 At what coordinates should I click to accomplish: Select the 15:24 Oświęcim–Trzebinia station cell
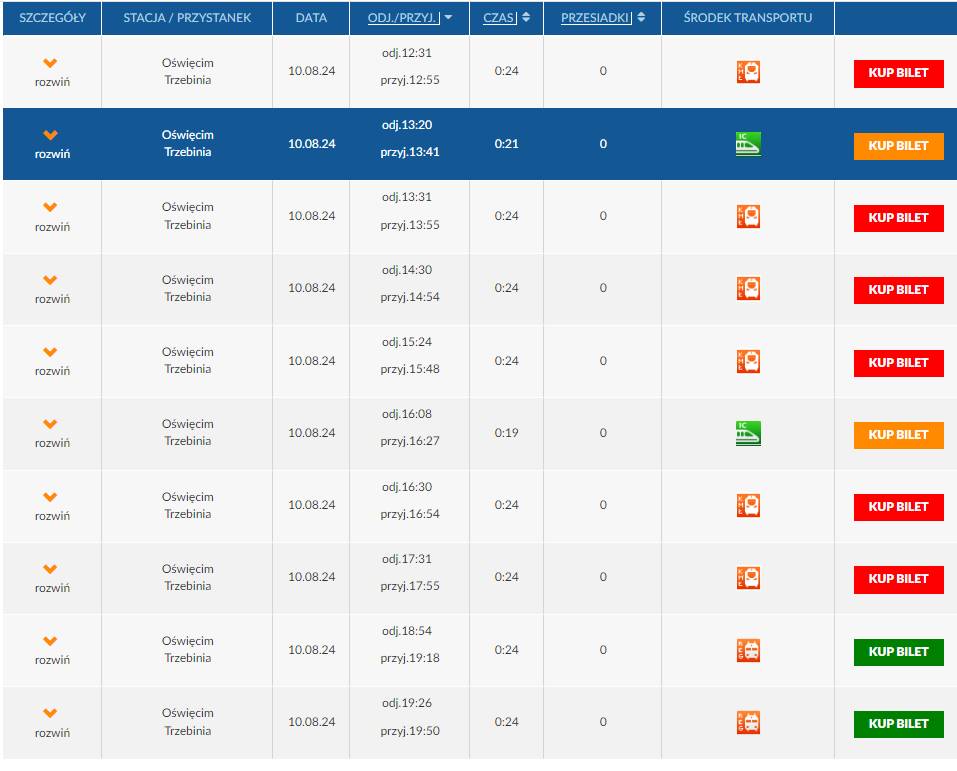coord(187,361)
